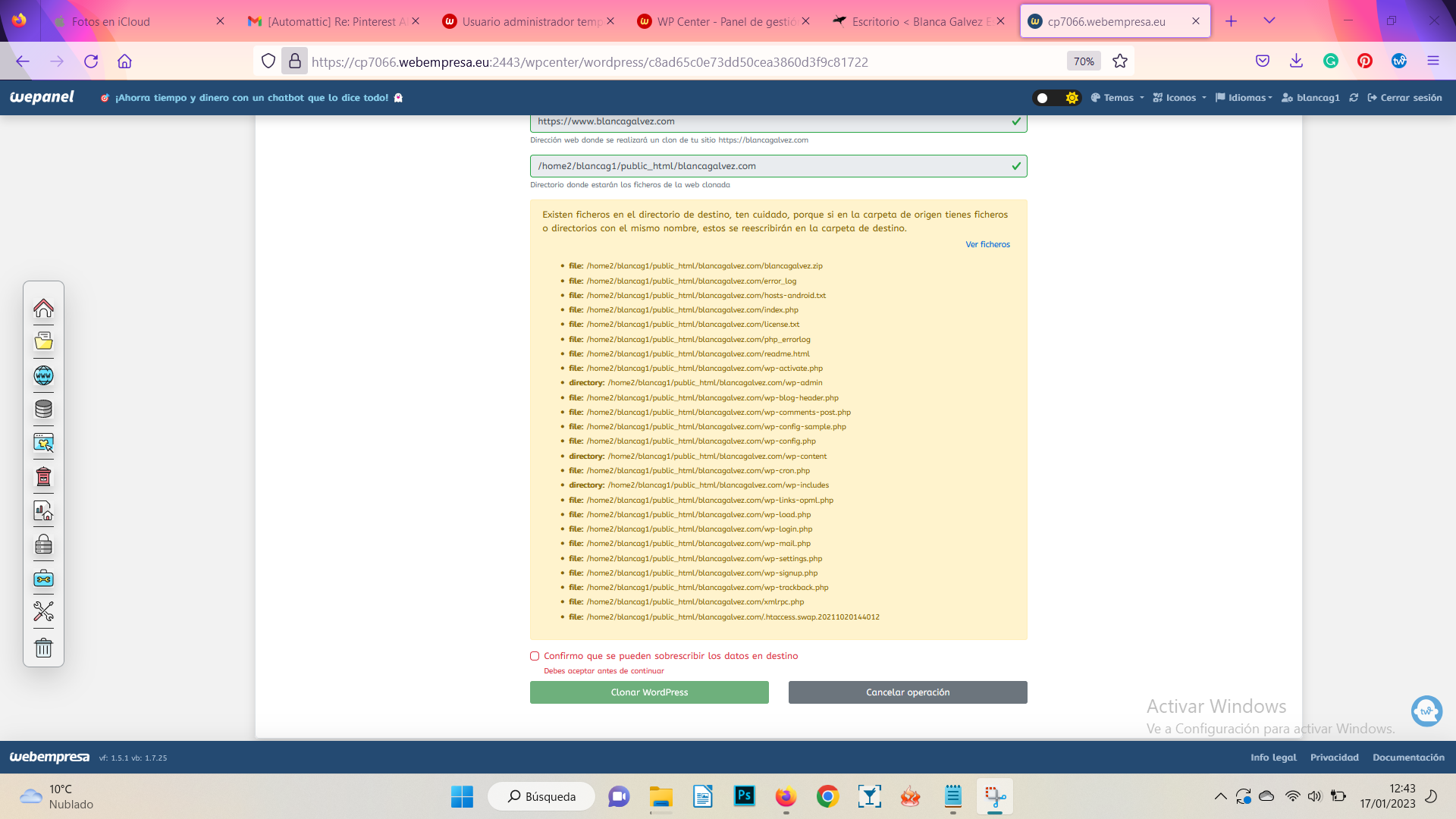Open the blancag1 user account link
Image resolution: width=1456 pixels, height=819 pixels.
tap(1310, 98)
